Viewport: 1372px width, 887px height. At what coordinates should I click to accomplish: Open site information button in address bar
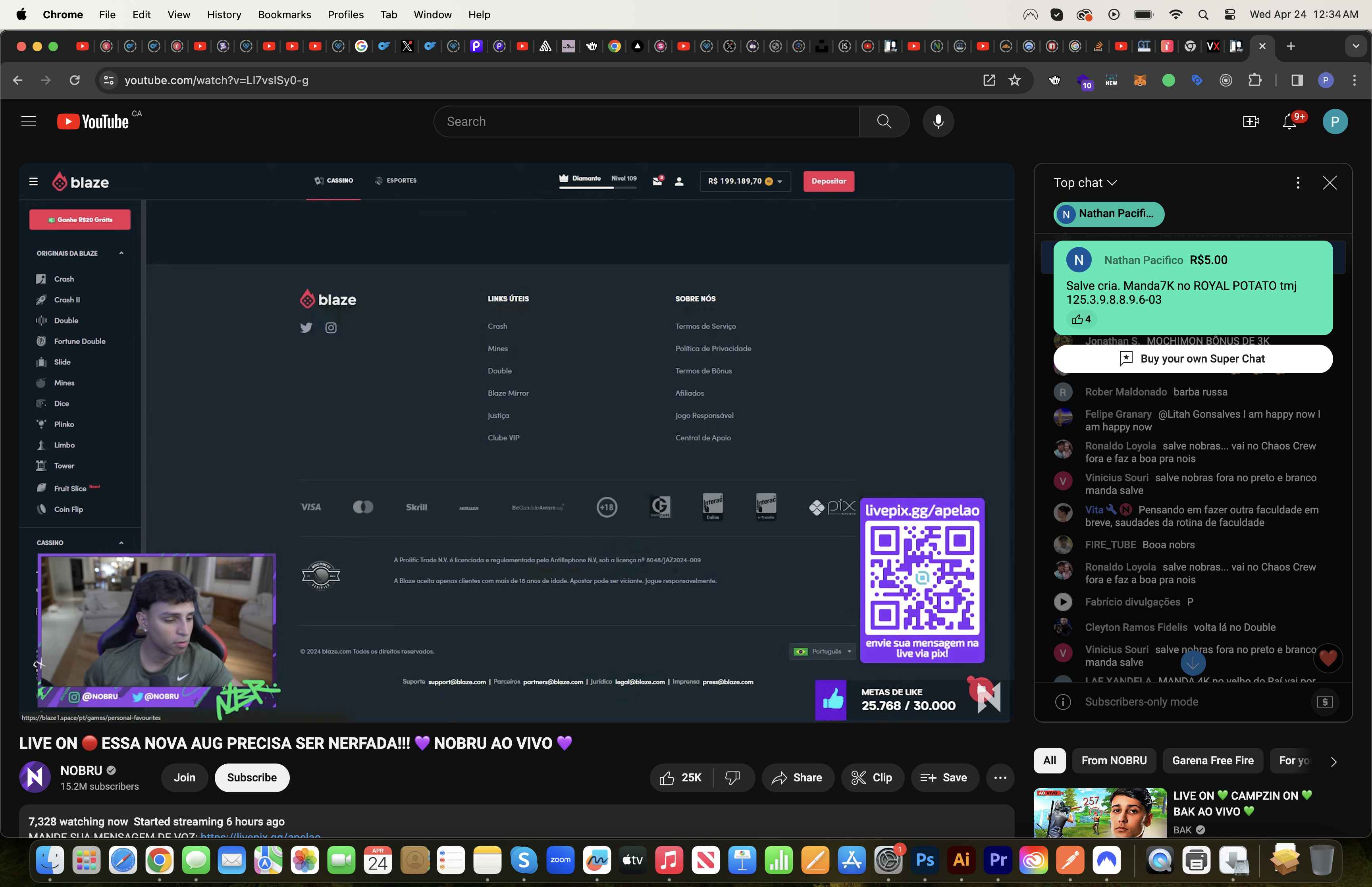click(108, 80)
